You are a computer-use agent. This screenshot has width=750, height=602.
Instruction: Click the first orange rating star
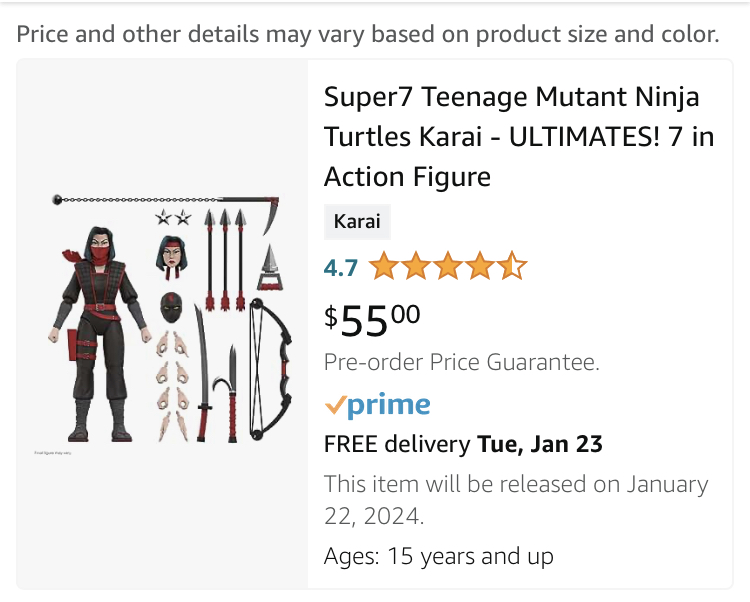coord(382,267)
